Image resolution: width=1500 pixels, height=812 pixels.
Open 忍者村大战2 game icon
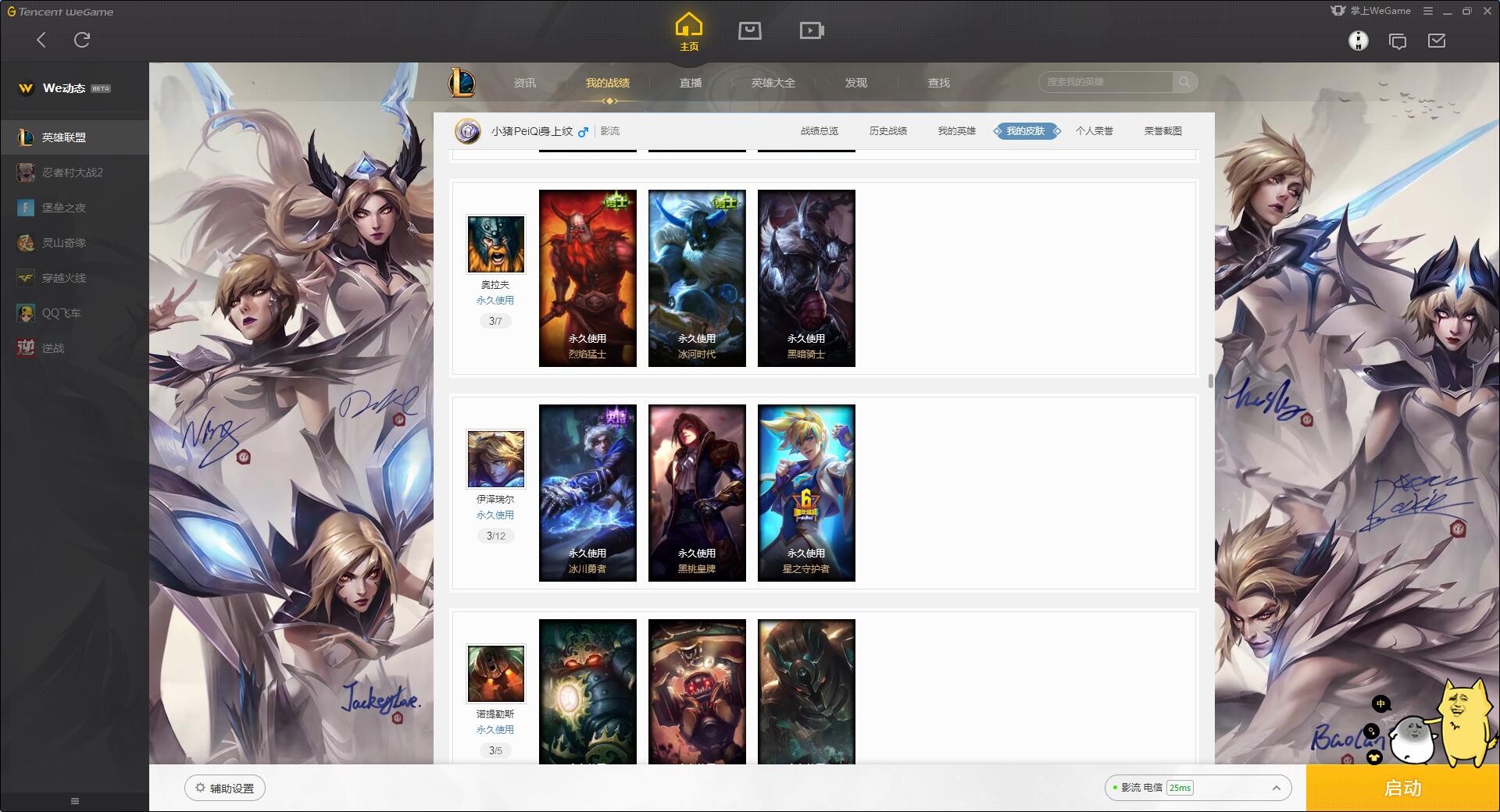click(x=26, y=173)
